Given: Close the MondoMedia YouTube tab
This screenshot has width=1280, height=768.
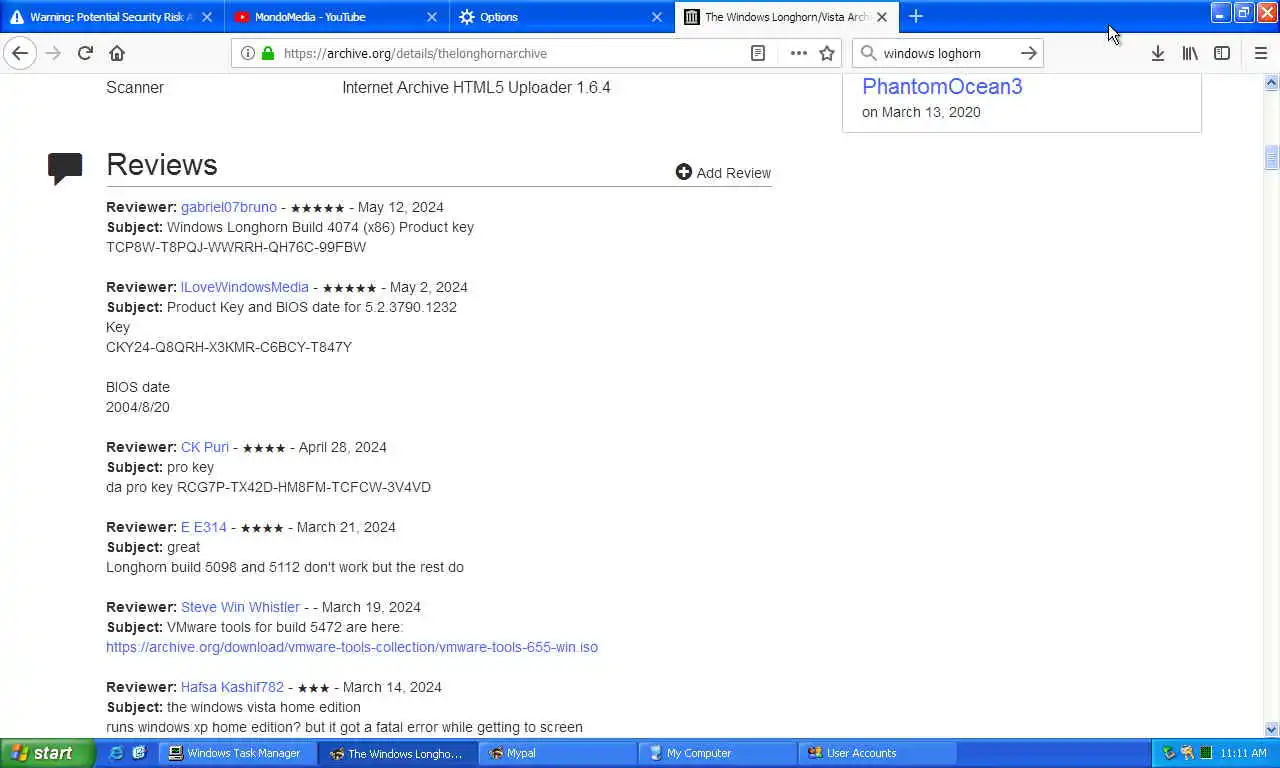Looking at the screenshot, I should pos(432,17).
